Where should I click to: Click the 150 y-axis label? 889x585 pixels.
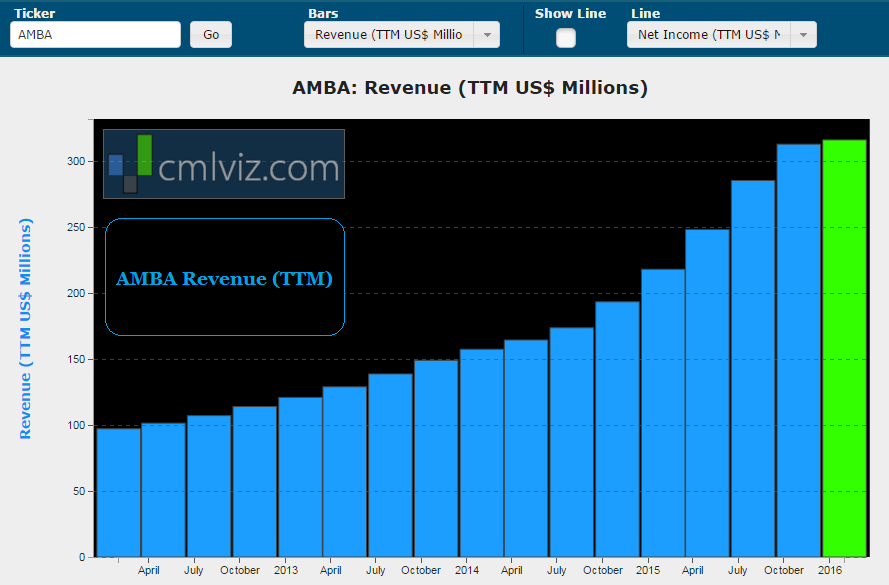click(76, 359)
